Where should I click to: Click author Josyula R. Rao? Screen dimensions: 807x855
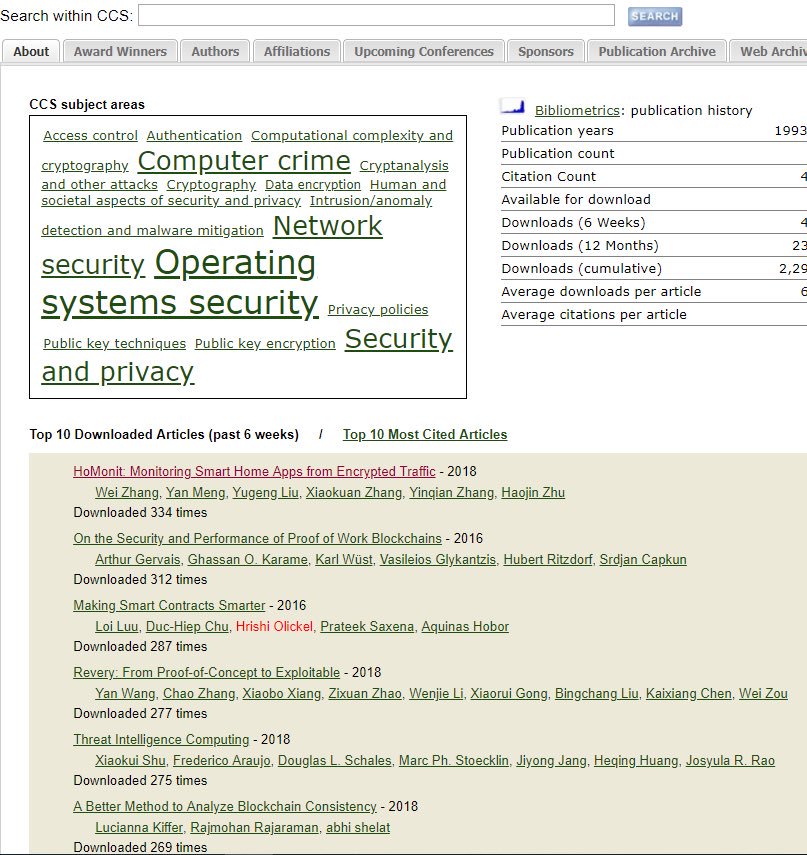pyautogui.click(x=730, y=761)
